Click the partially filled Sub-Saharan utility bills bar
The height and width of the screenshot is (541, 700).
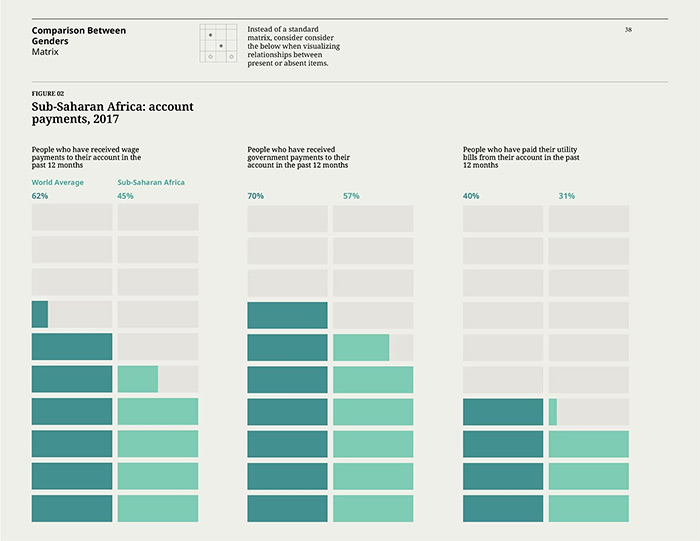[x=588, y=411]
